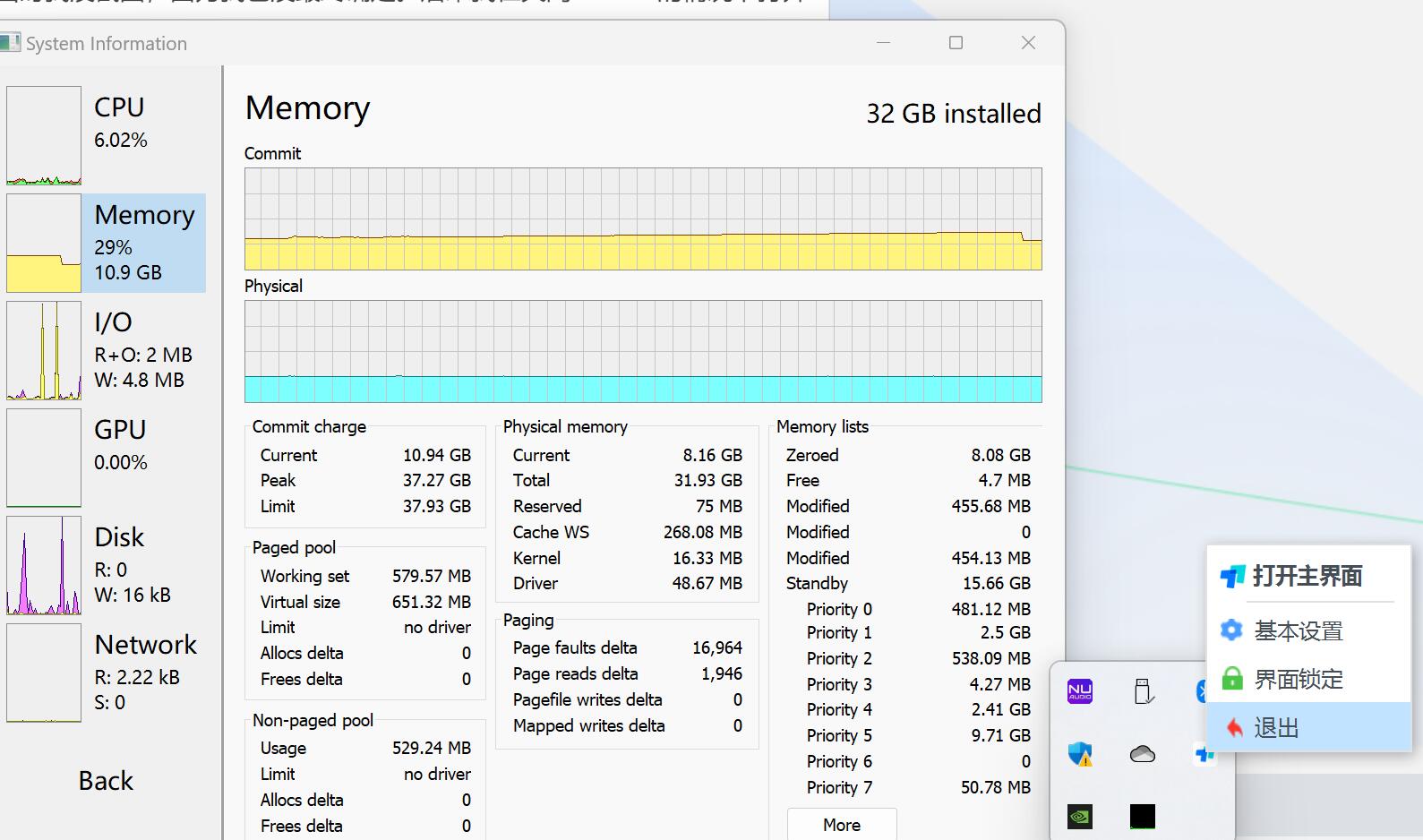The width and height of the screenshot is (1423, 840).
Task: Open Windows Security shield tray icon
Action: tap(1080, 754)
